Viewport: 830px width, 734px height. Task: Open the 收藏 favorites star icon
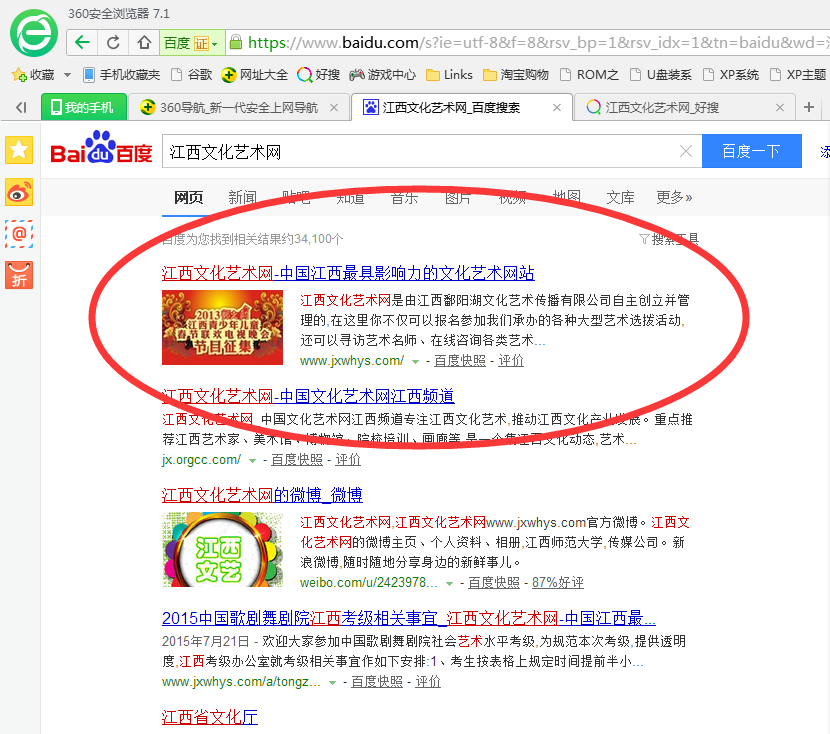pyautogui.click(x=19, y=75)
